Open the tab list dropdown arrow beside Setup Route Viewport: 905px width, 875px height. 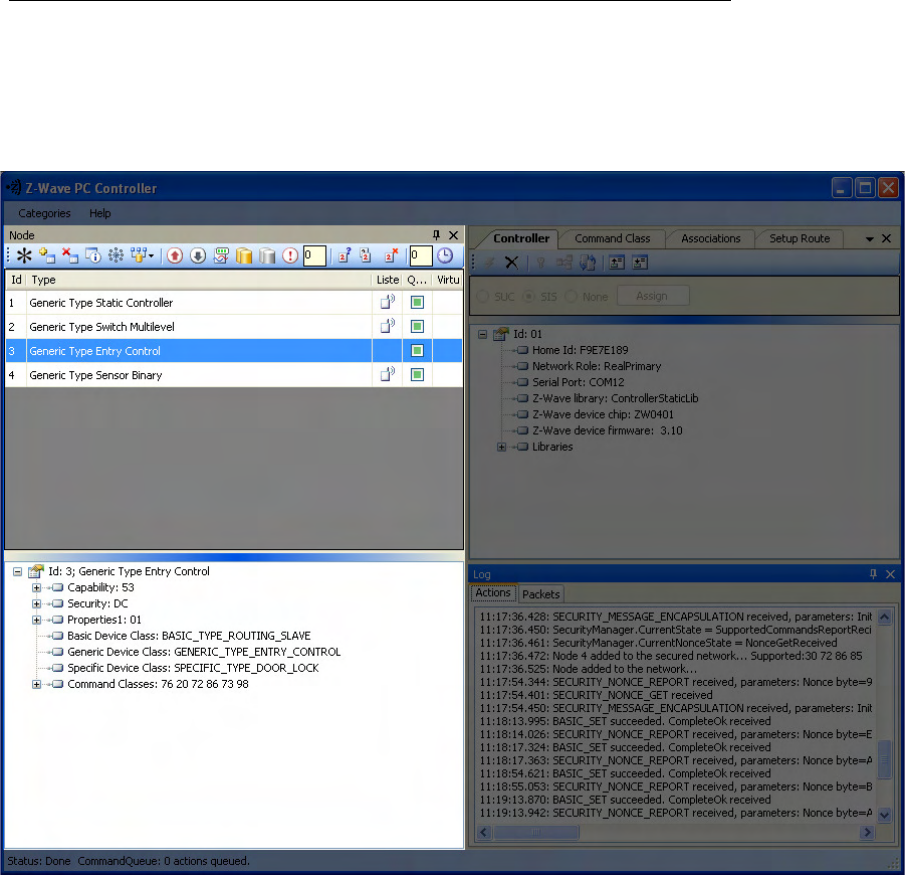[869, 239]
